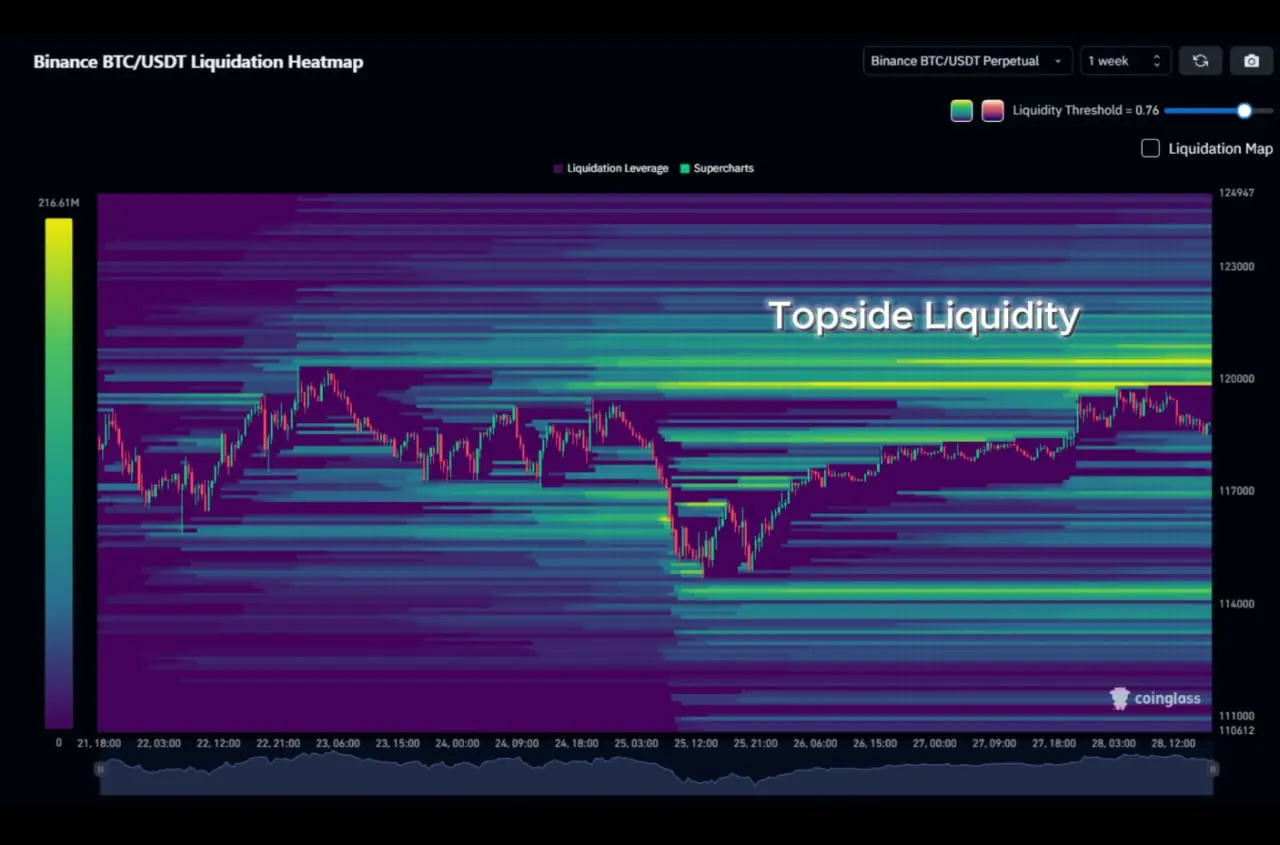Click the mini overview timeline area chart
The image size is (1280, 845).
coord(656,773)
